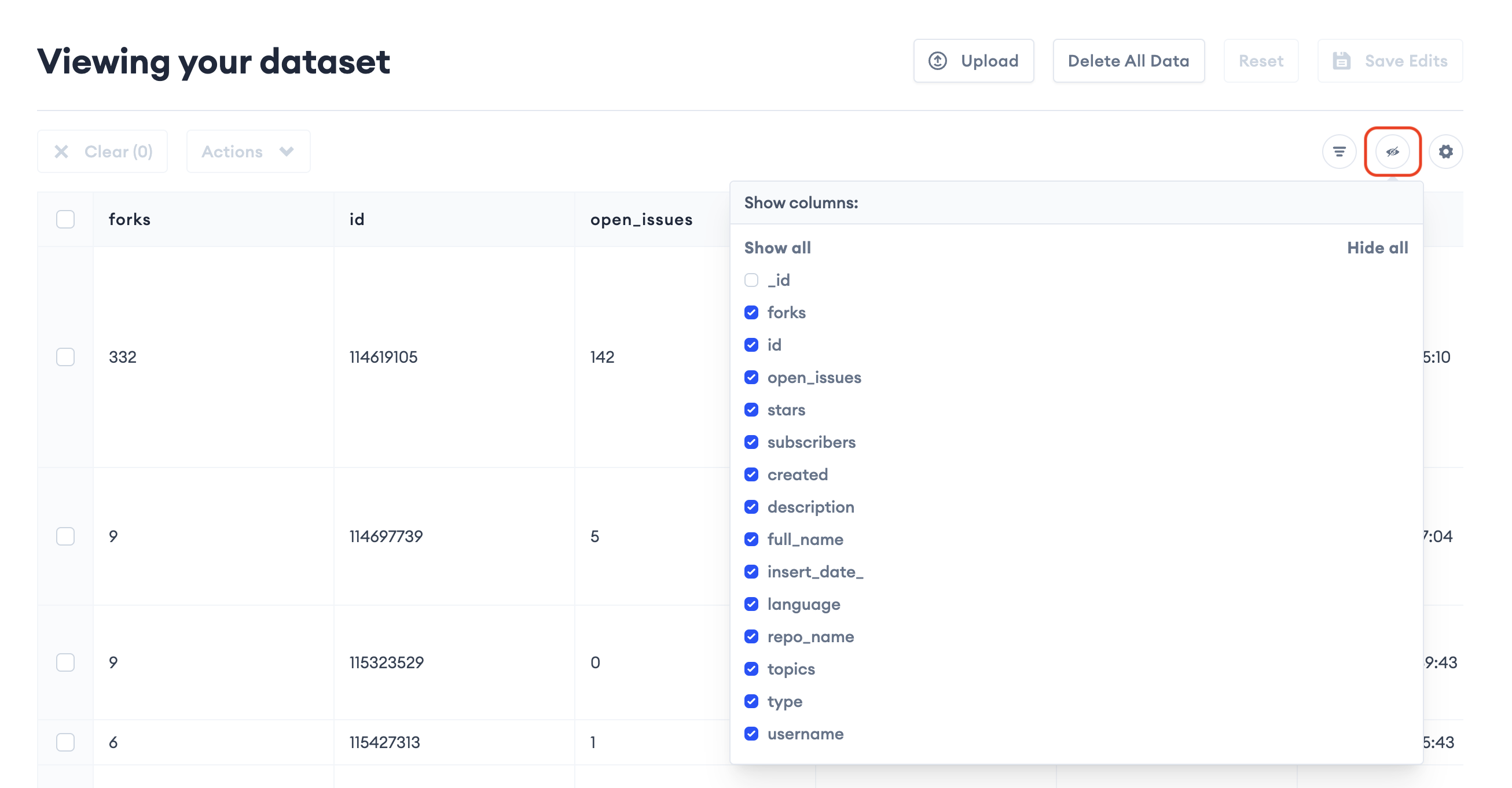Hide the description column
The image size is (1512, 788).
[x=751, y=507]
